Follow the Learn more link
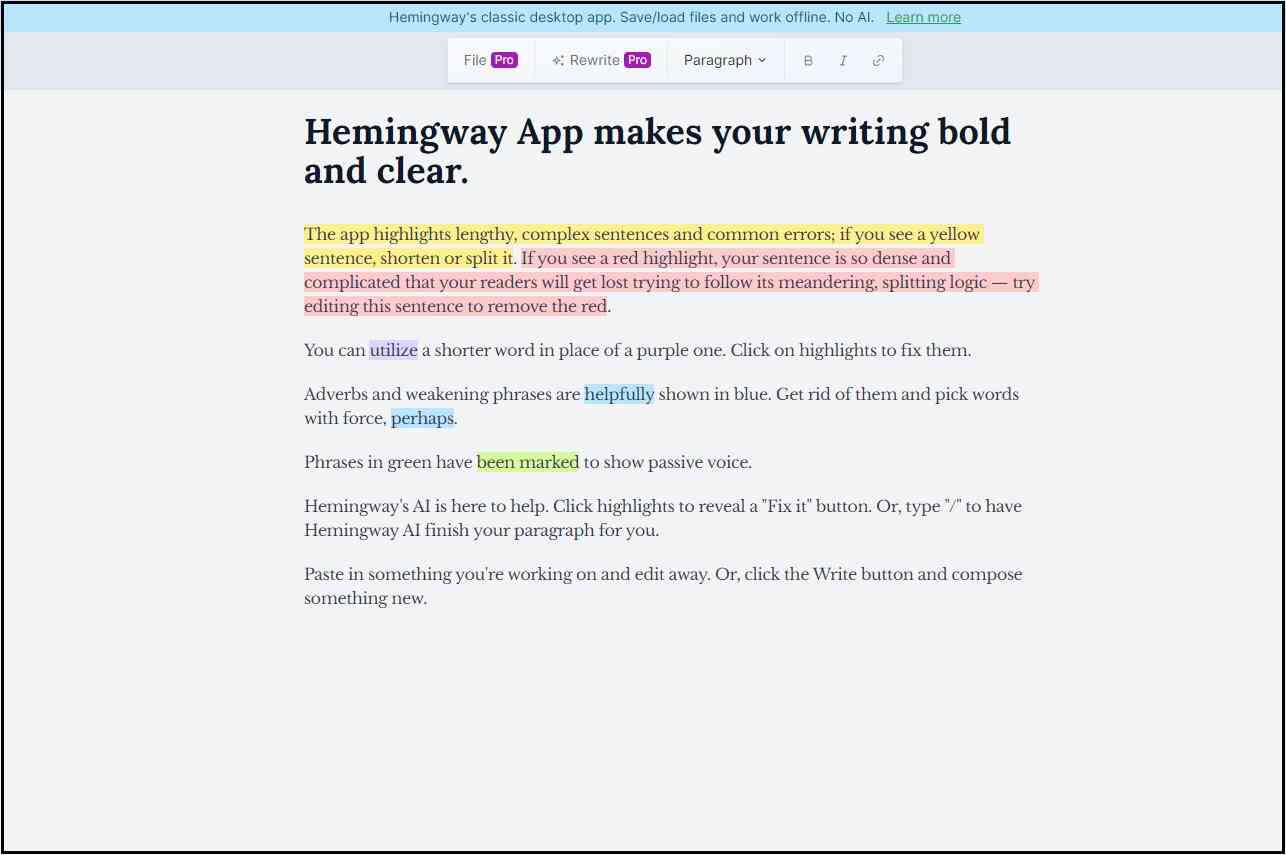 point(923,17)
